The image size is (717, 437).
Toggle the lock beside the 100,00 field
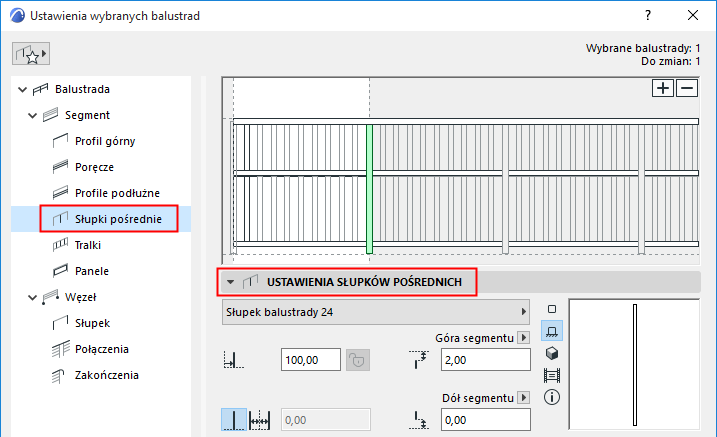pos(358,360)
